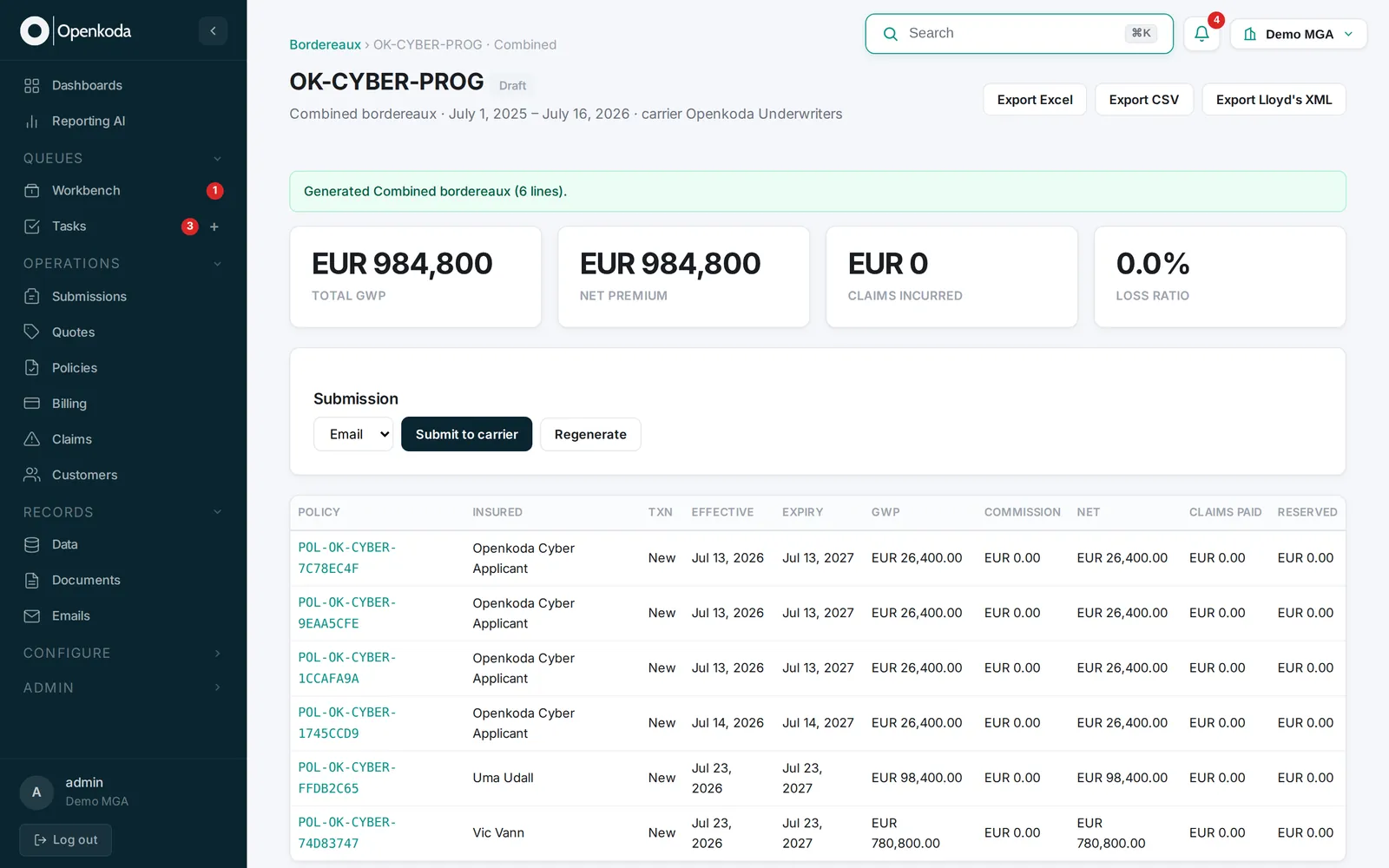Screen dimensions: 1389x868
Task: Click the Quotes tag icon
Action: click(32, 332)
